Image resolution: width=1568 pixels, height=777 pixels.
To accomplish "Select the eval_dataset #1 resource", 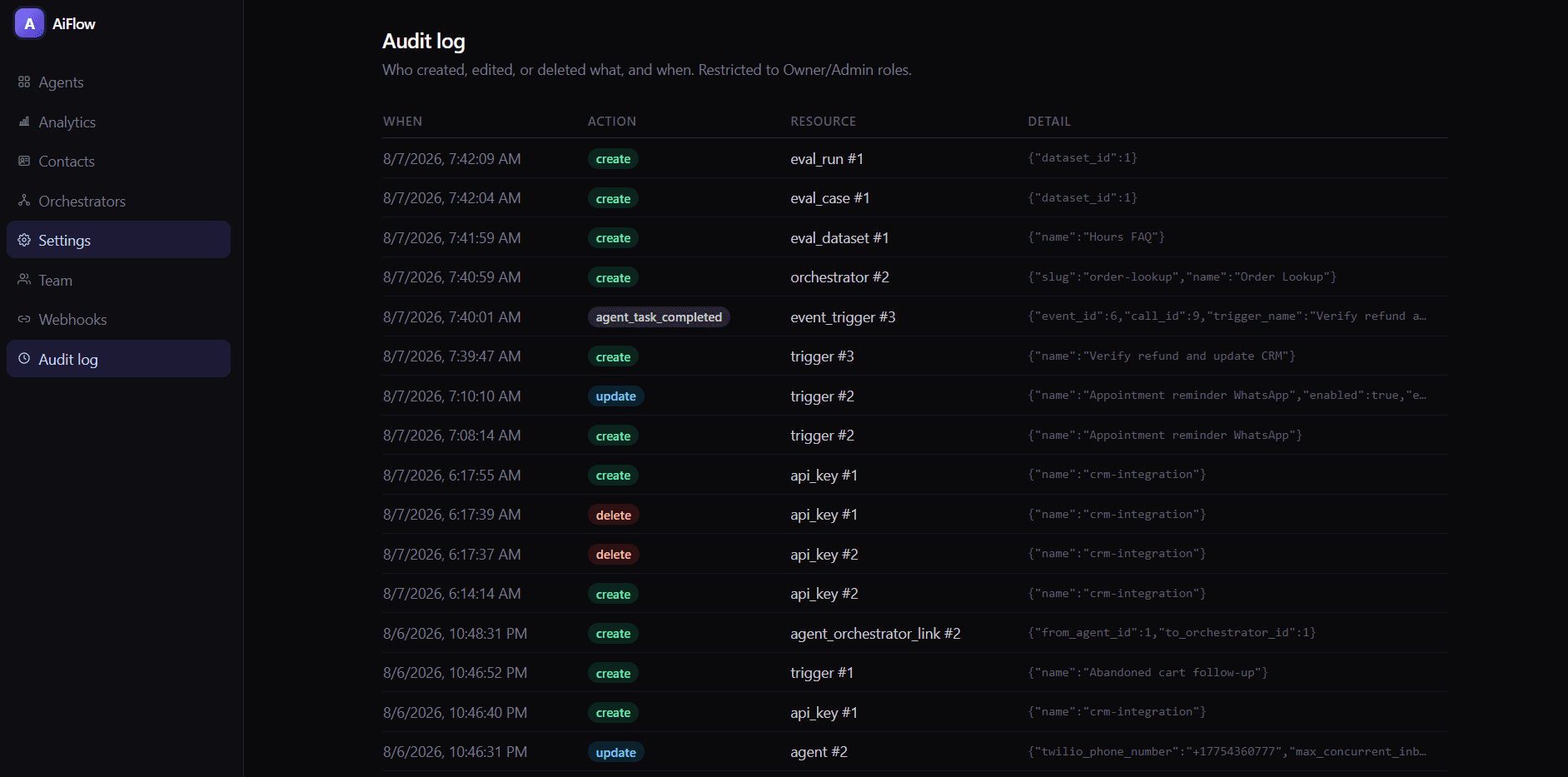I will click(x=839, y=238).
